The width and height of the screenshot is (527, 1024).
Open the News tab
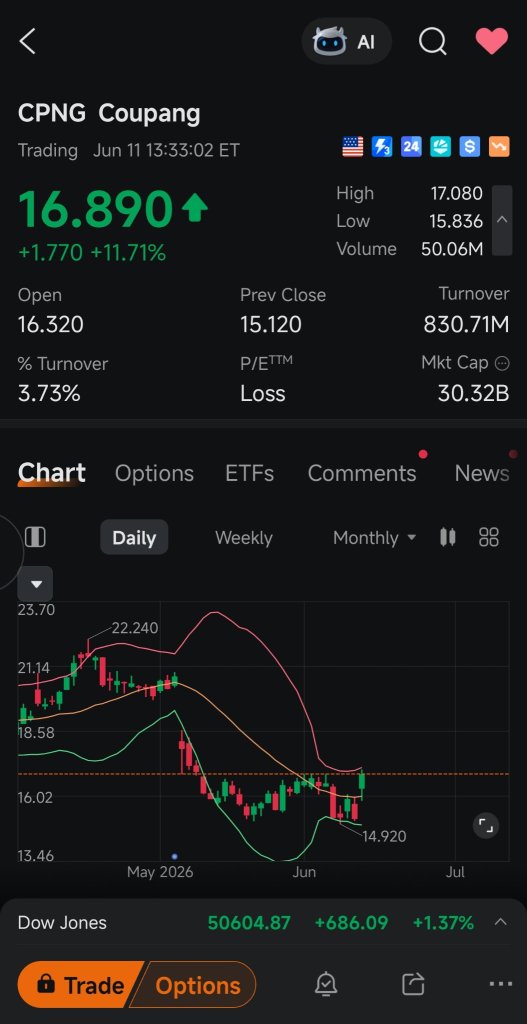tap(482, 473)
